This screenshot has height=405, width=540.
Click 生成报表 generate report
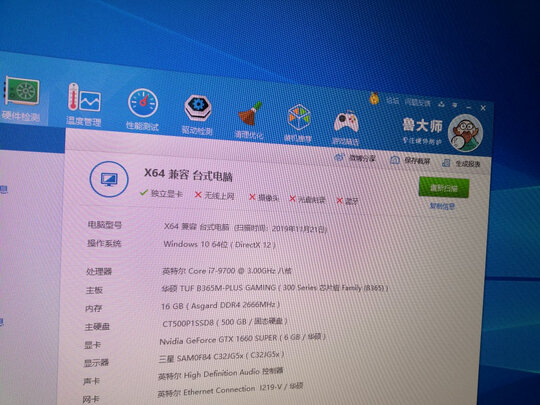coord(461,163)
